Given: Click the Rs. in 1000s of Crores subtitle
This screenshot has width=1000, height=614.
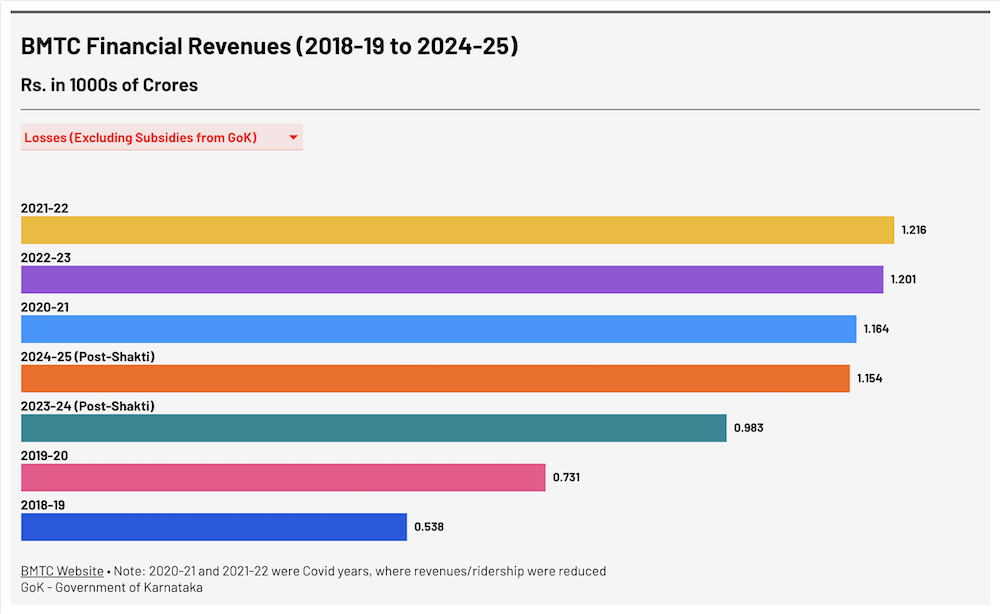Looking at the screenshot, I should click(x=109, y=85).
